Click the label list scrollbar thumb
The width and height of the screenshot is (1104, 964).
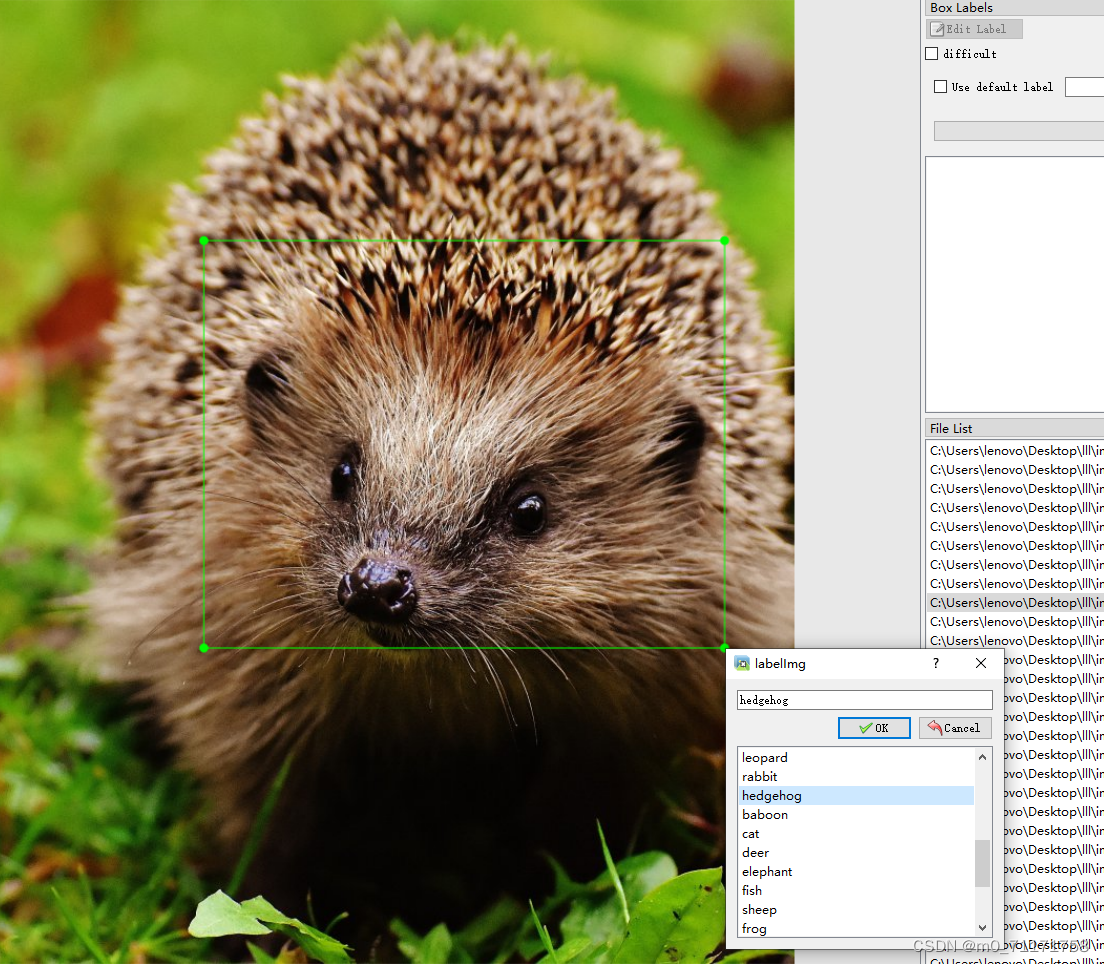(x=983, y=863)
